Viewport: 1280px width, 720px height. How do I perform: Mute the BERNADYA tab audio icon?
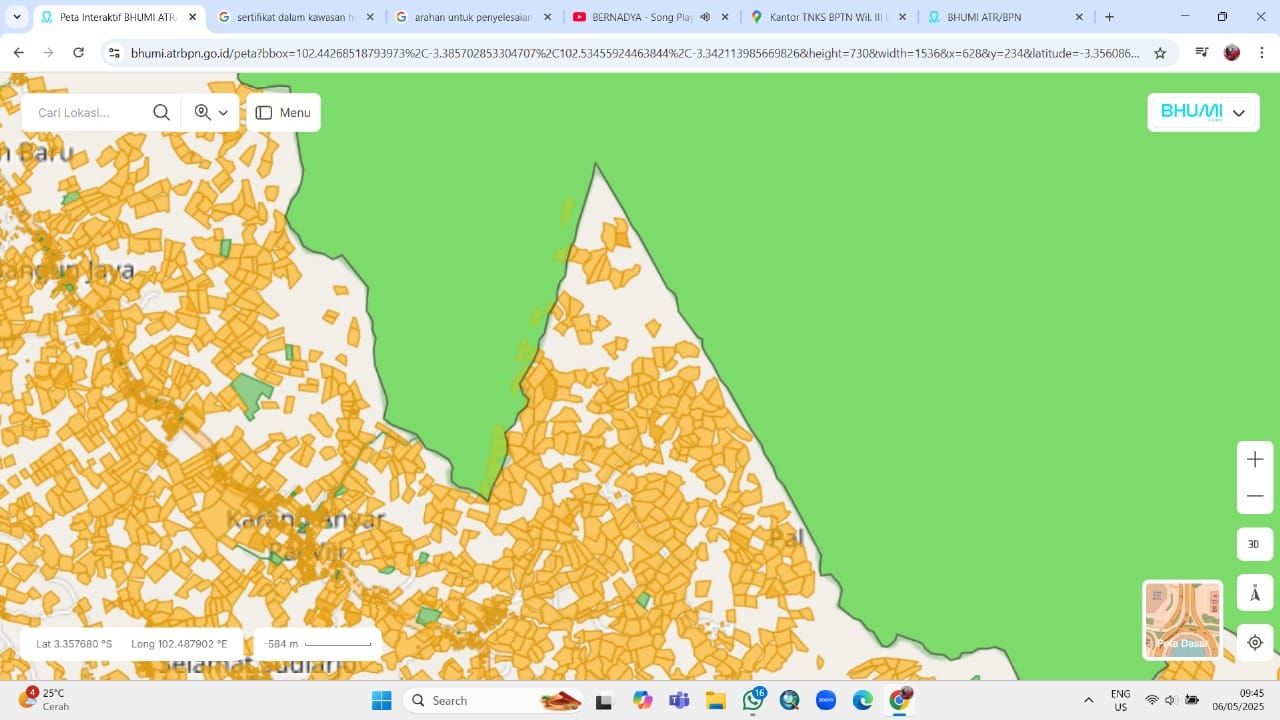[x=705, y=17]
